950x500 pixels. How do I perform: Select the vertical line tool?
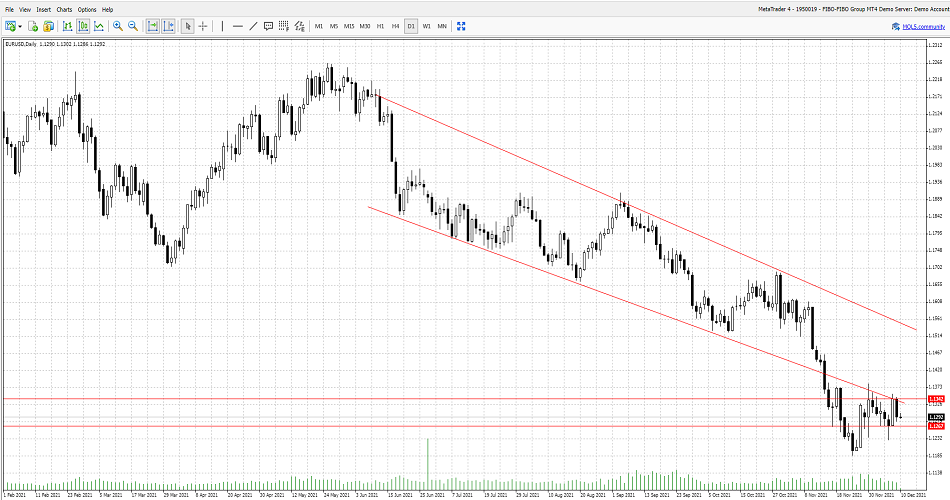222,26
